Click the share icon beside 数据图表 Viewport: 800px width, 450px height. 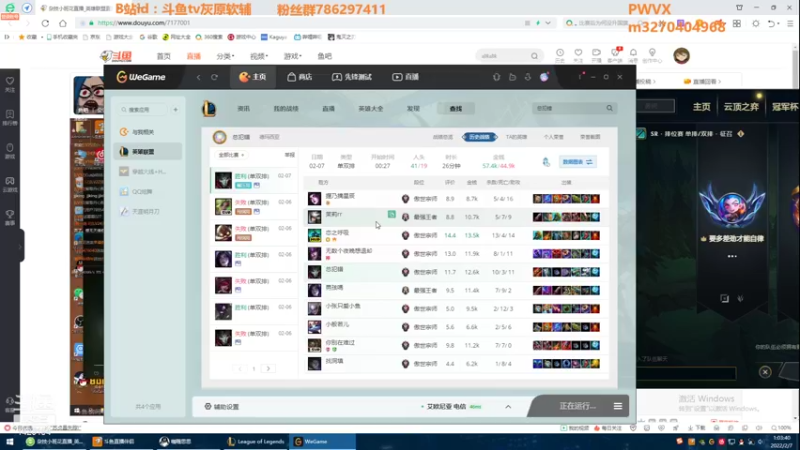546,162
